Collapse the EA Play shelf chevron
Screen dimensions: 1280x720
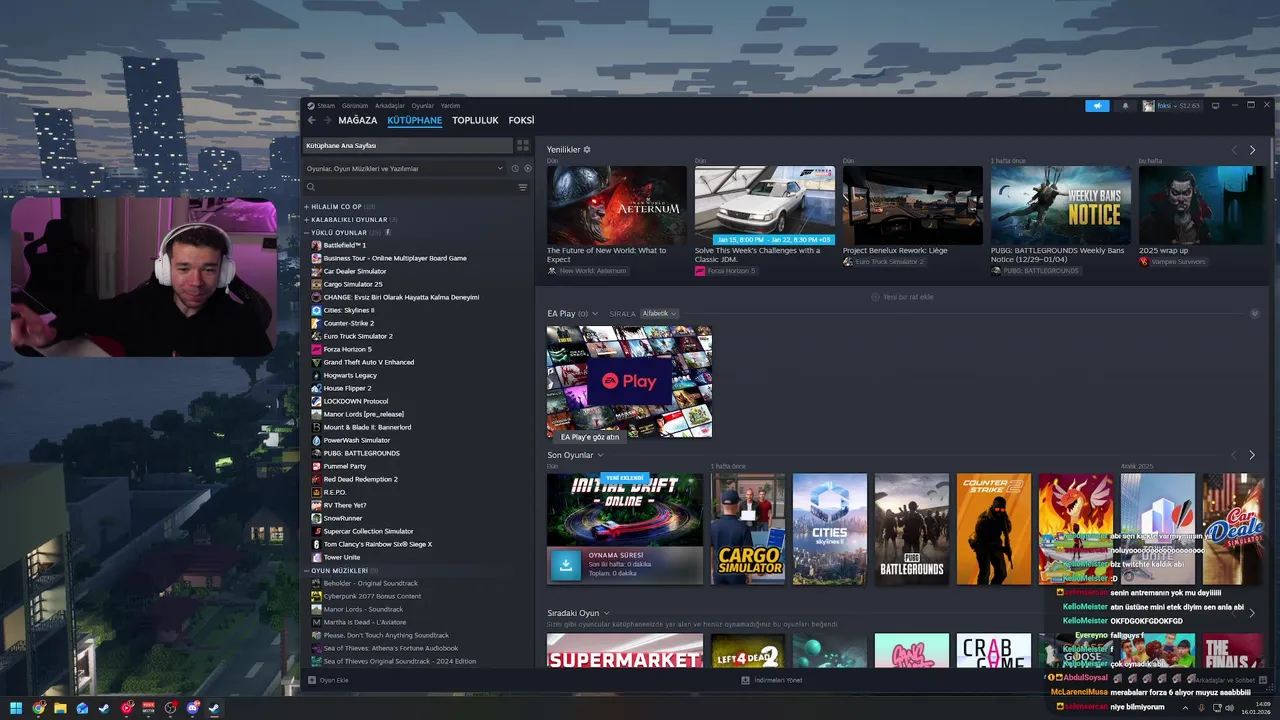pos(1254,314)
